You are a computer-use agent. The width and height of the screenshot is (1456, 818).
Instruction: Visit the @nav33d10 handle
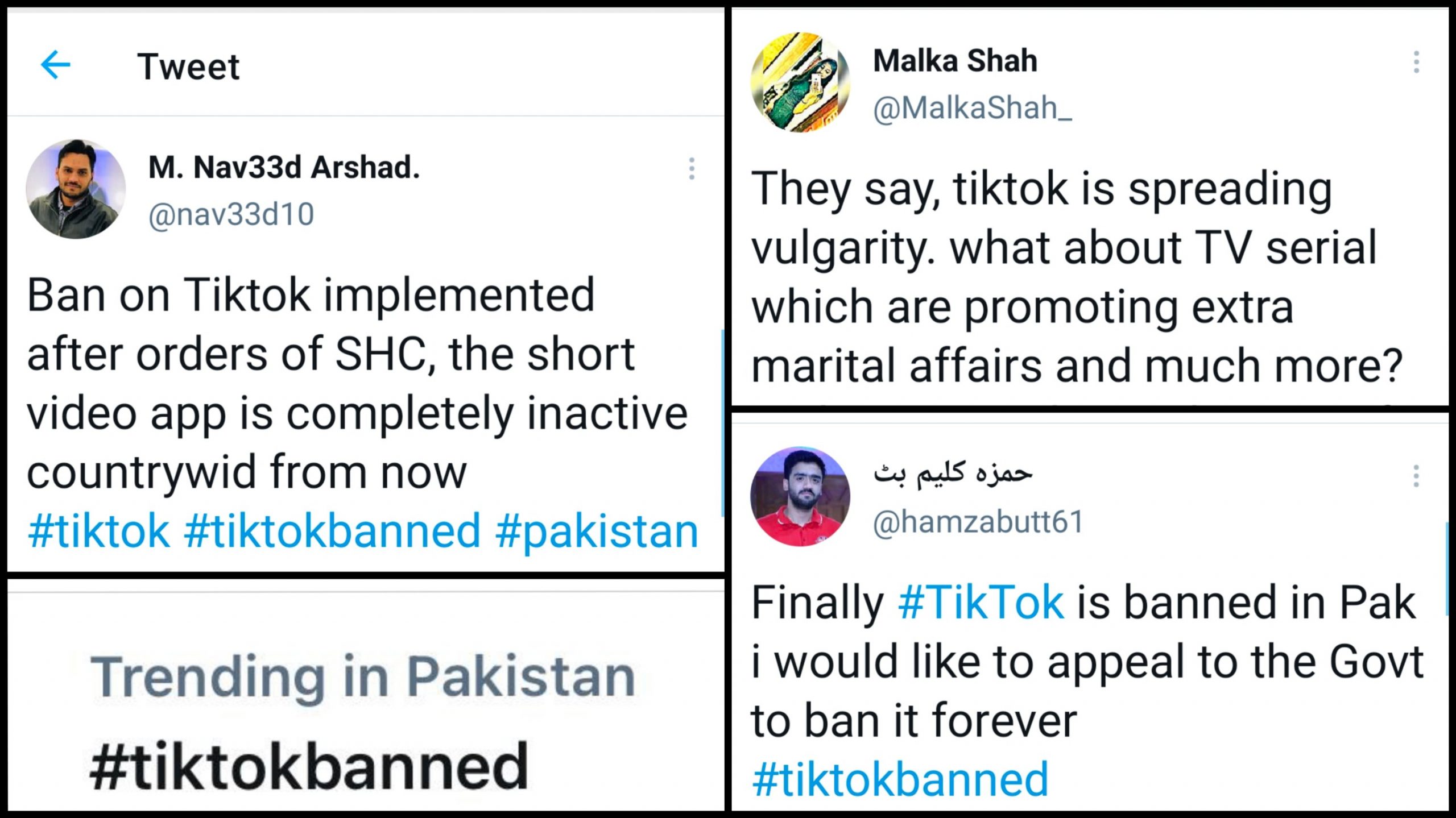point(231,215)
